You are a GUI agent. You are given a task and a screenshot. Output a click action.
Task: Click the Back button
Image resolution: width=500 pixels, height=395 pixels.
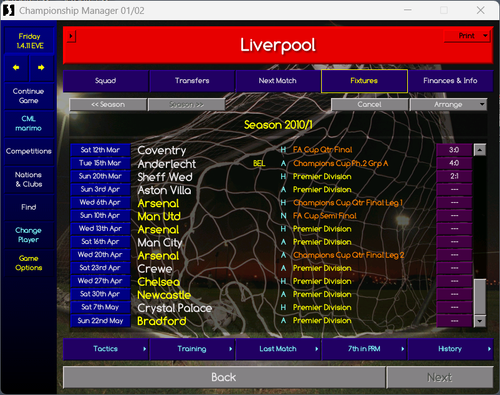coord(224,377)
